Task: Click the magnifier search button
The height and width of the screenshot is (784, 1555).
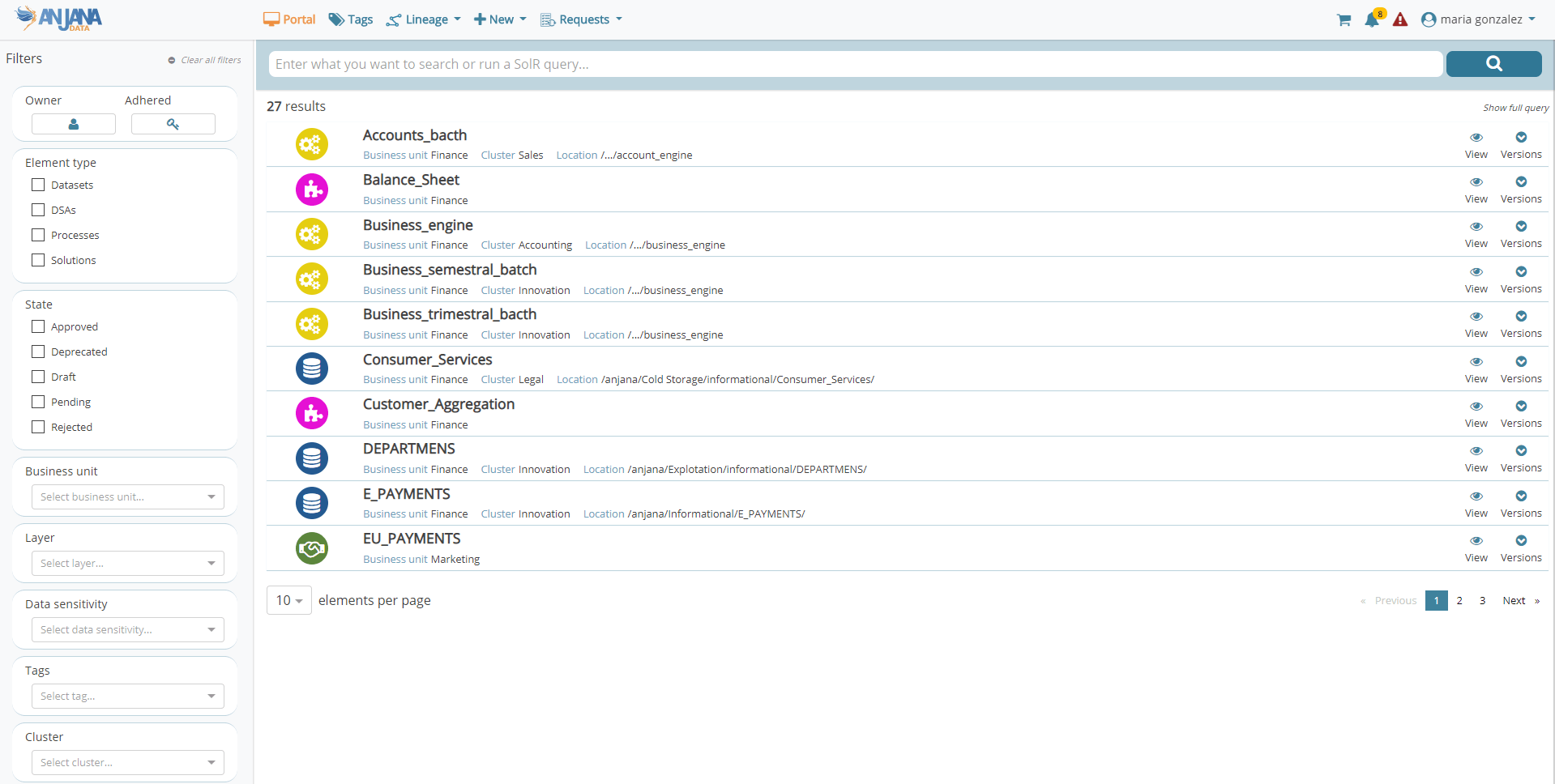Action: click(x=1493, y=64)
